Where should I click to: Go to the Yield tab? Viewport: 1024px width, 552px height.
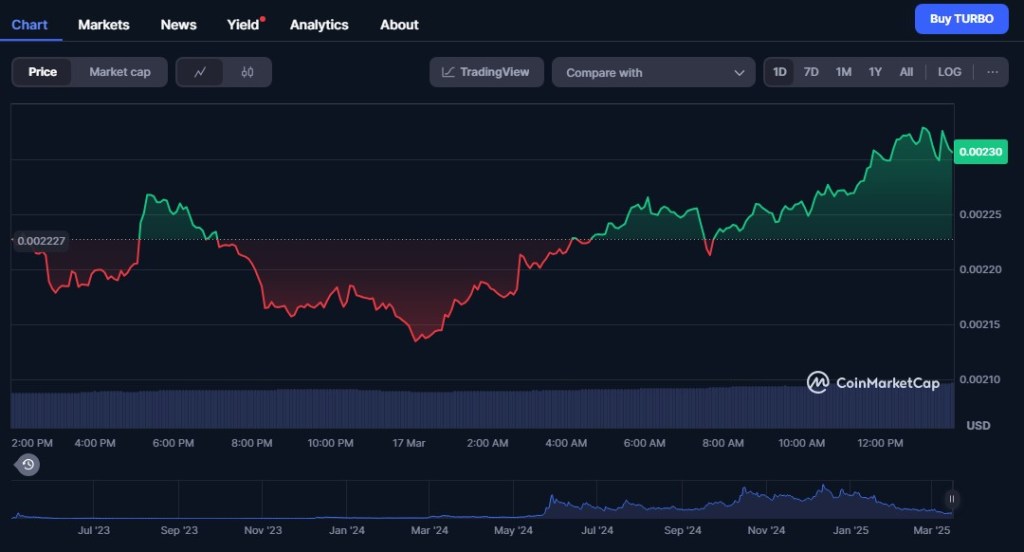(x=243, y=24)
